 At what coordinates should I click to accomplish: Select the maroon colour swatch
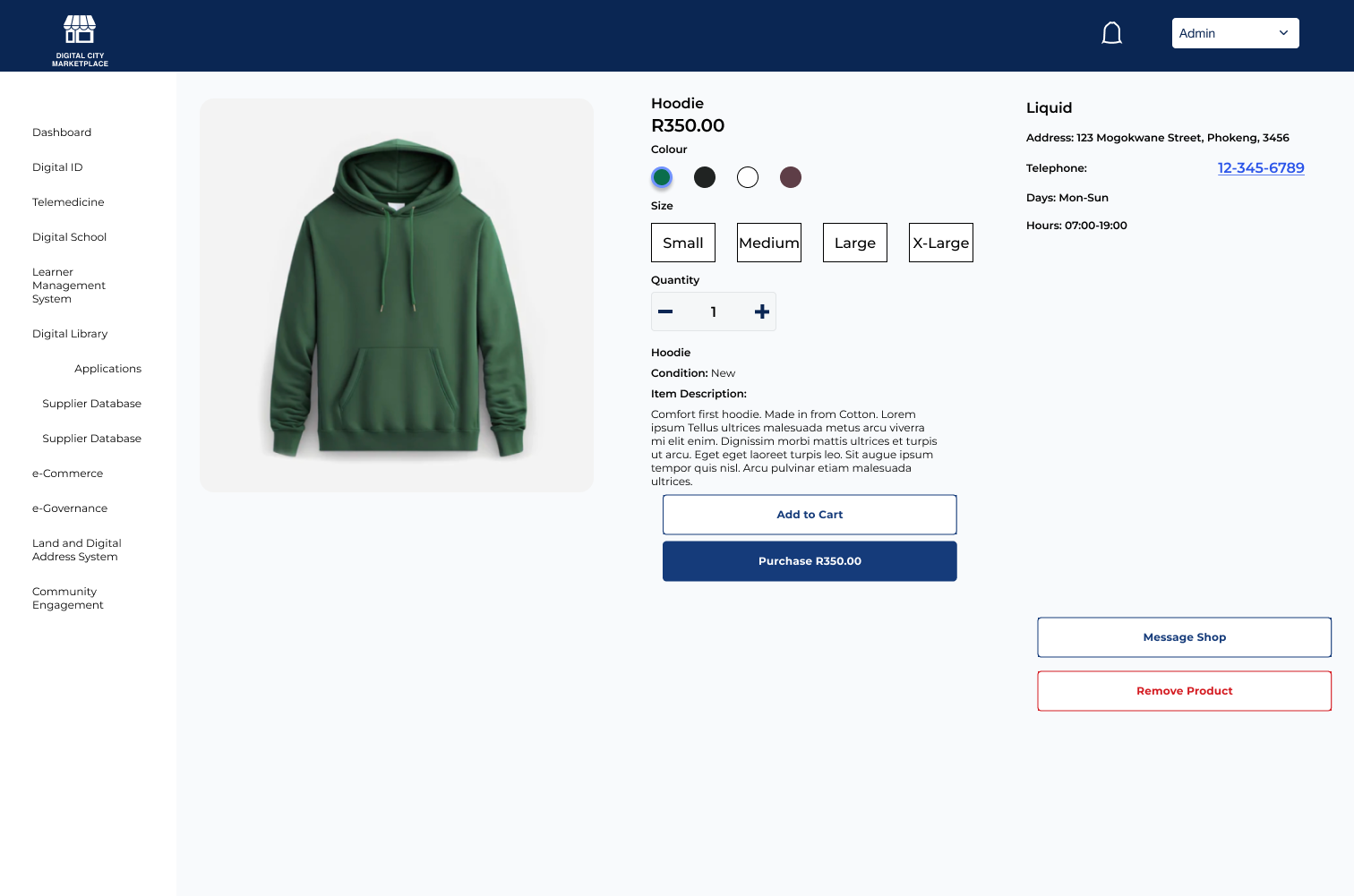coord(791,177)
